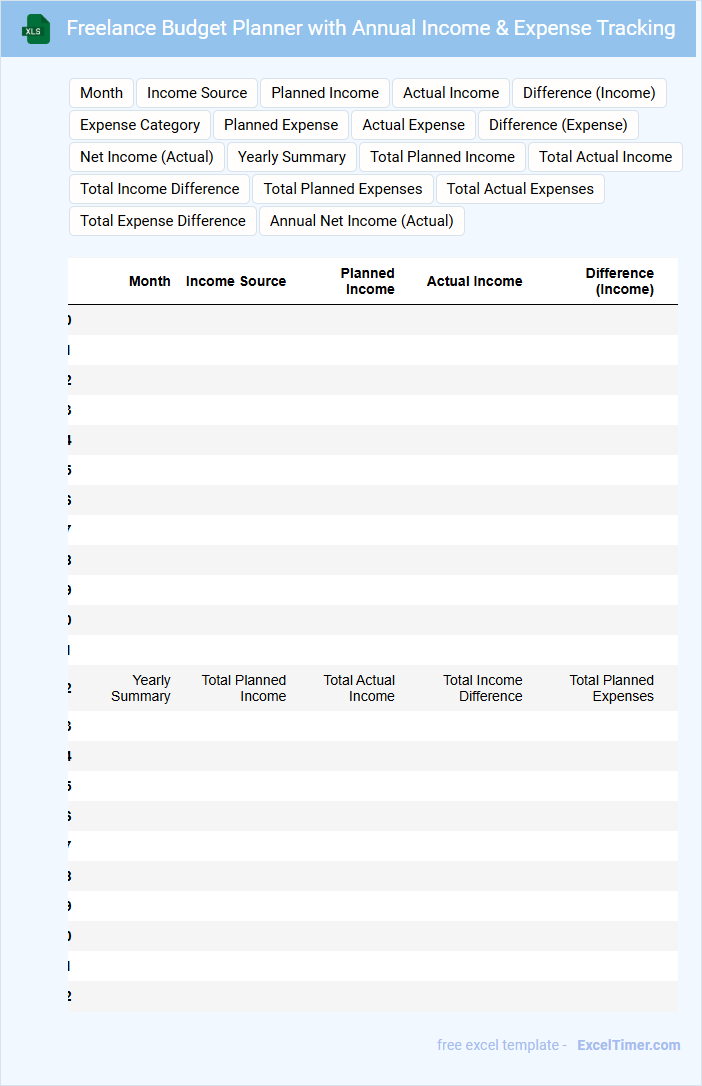Click the Difference (Income) tag
The height and width of the screenshot is (1086, 702).
tap(589, 93)
